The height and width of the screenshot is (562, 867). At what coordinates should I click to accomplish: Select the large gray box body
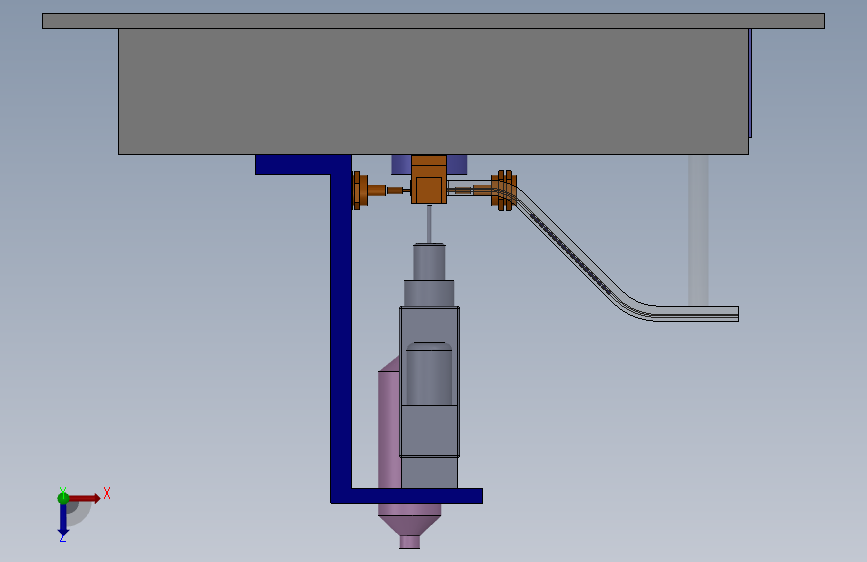(434, 91)
